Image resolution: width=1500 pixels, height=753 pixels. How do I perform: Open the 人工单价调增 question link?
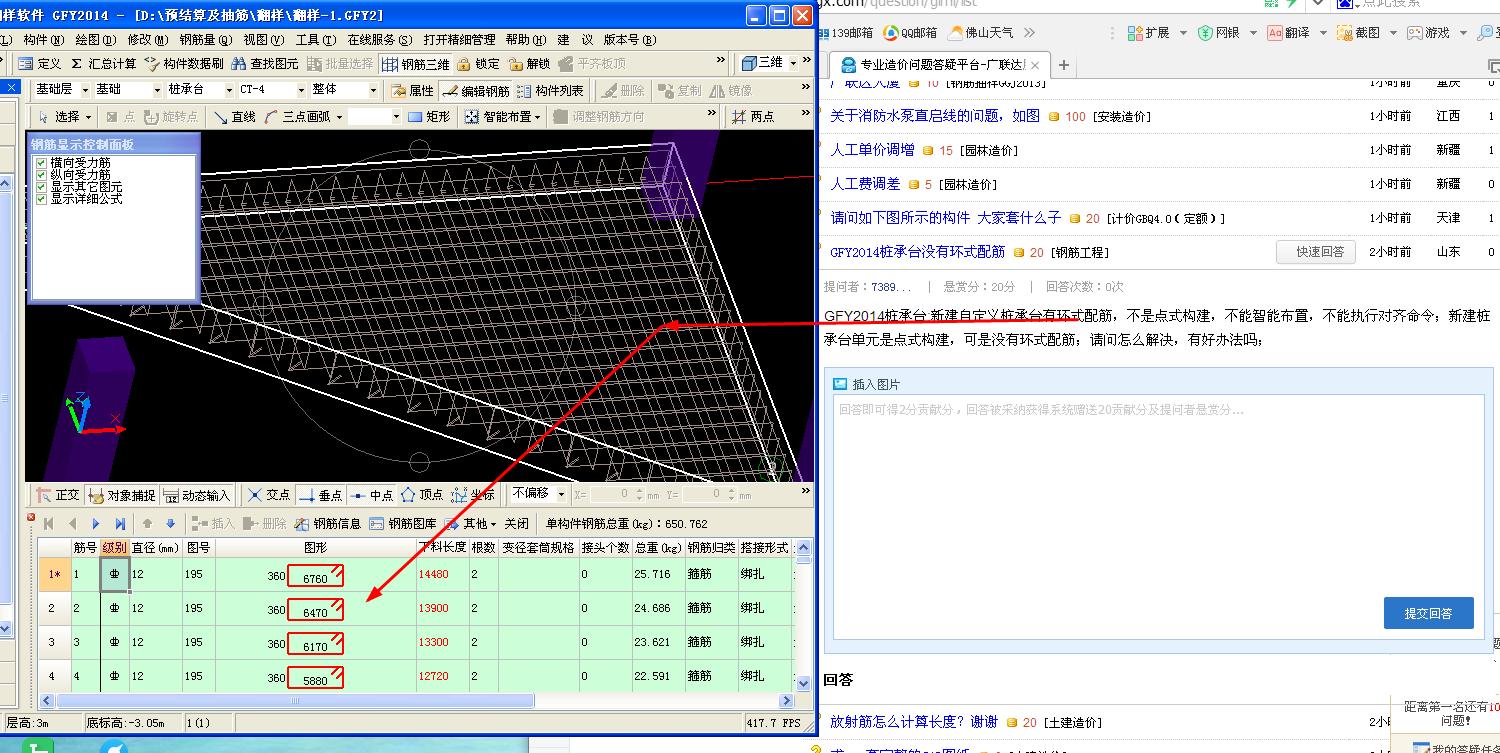coord(872,150)
